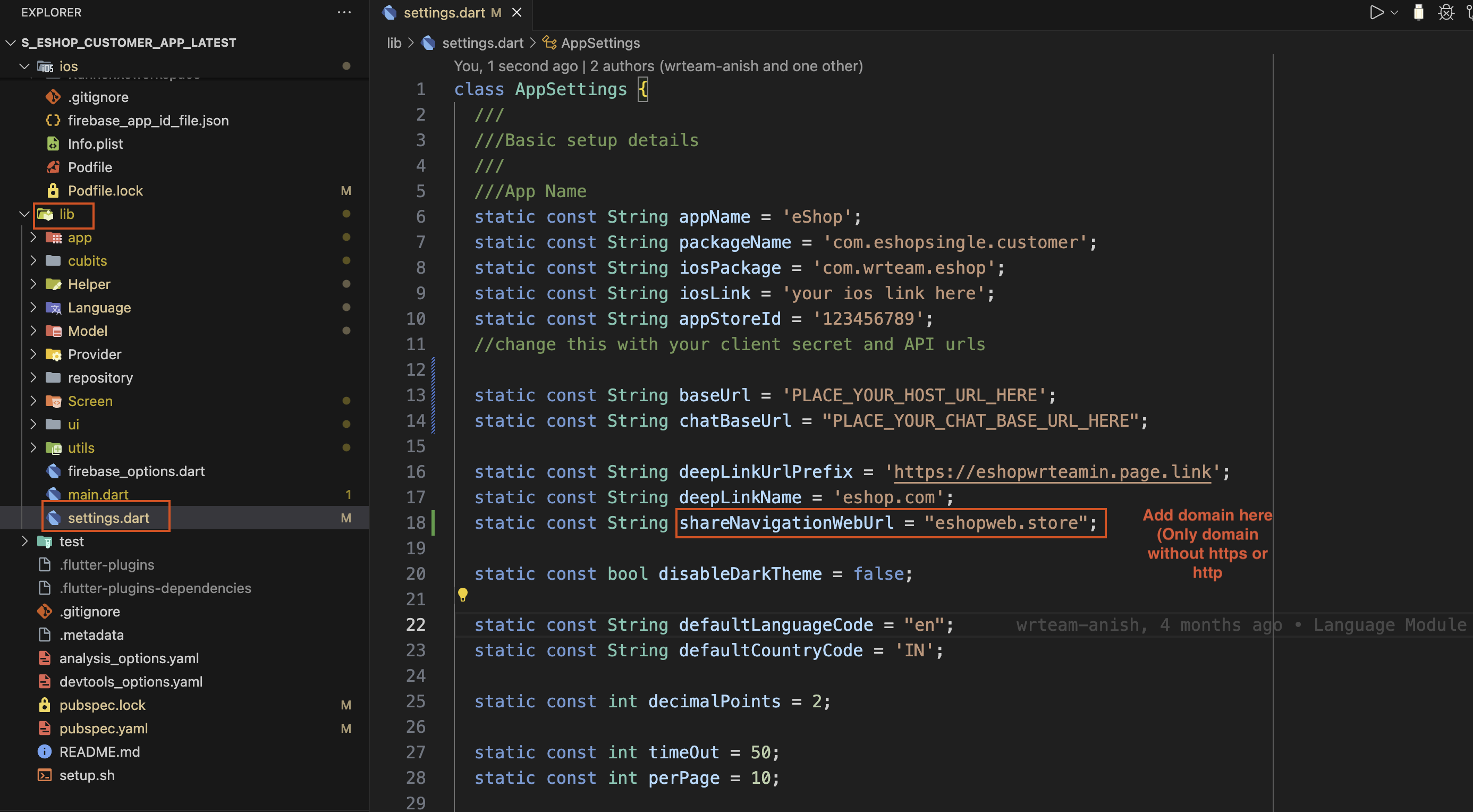Follow the https://eshopwrteamin.page.link URL
This screenshot has width=1473, height=812.
[1052, 472]
